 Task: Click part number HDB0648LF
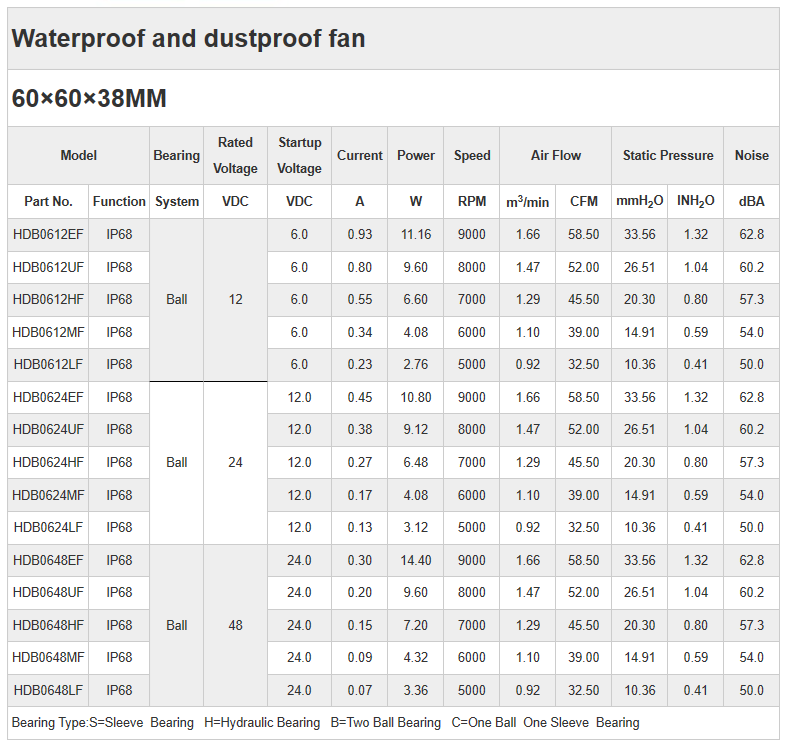48,690
